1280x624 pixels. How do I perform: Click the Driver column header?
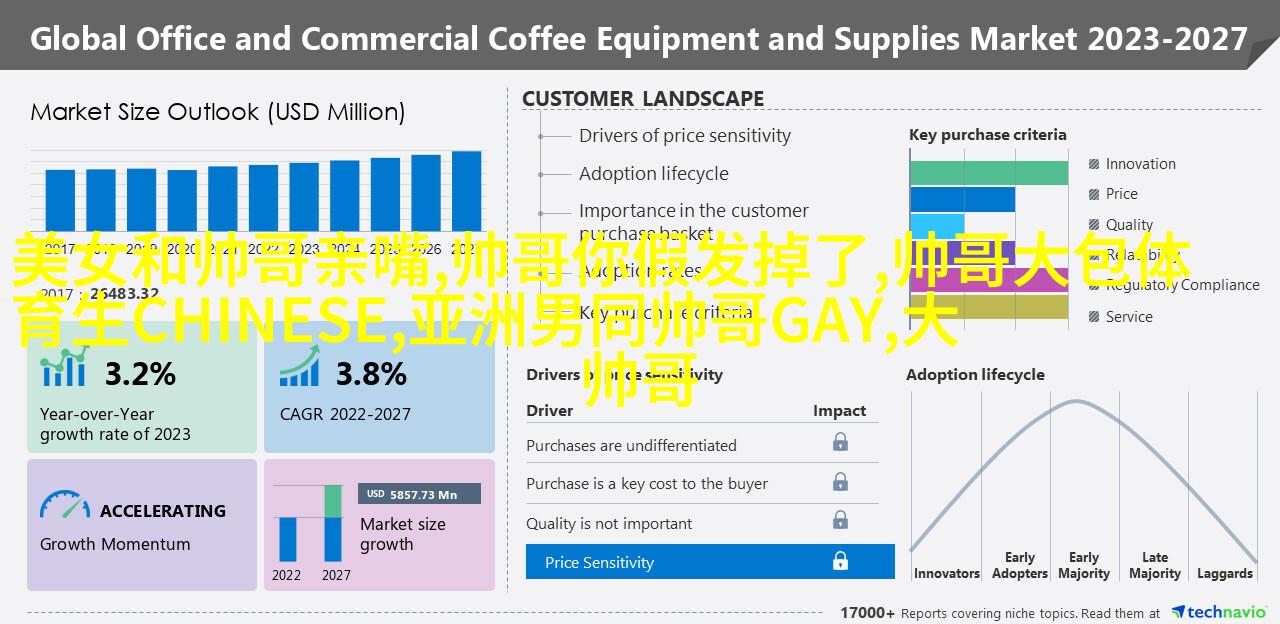[x=550, y=411]
